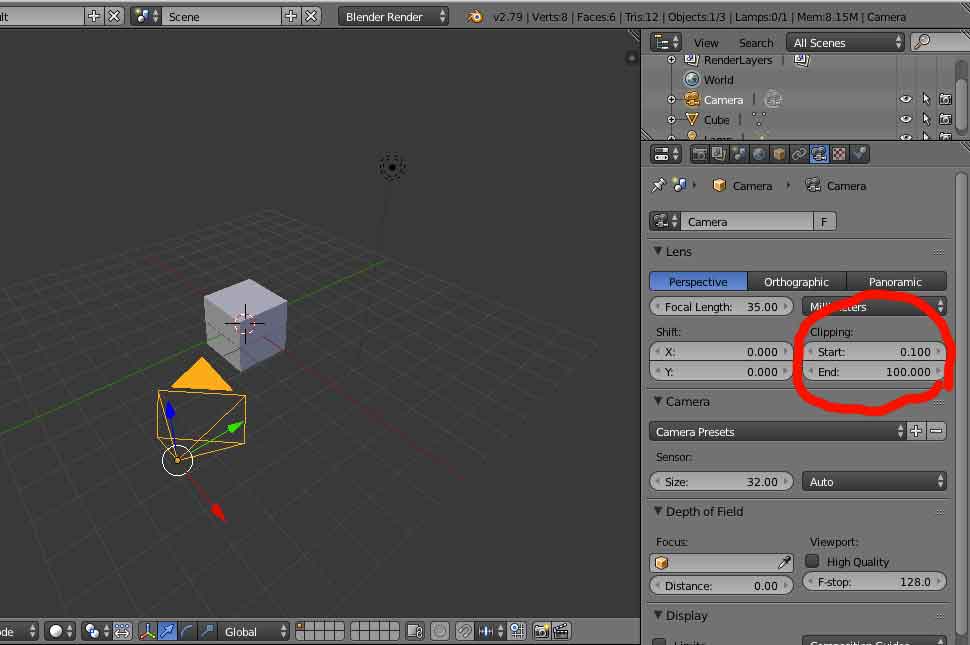
Task: Add a new screen layout with plus
Action: tap(93, 17)
